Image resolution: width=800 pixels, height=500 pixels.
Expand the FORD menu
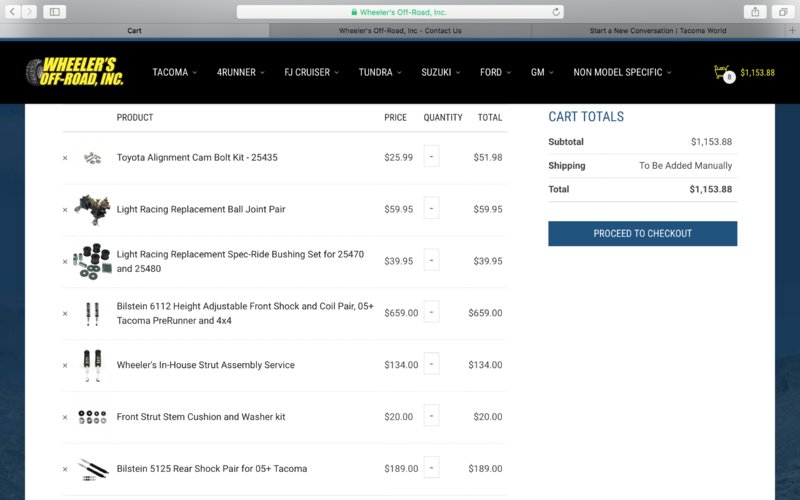(495, 72)
